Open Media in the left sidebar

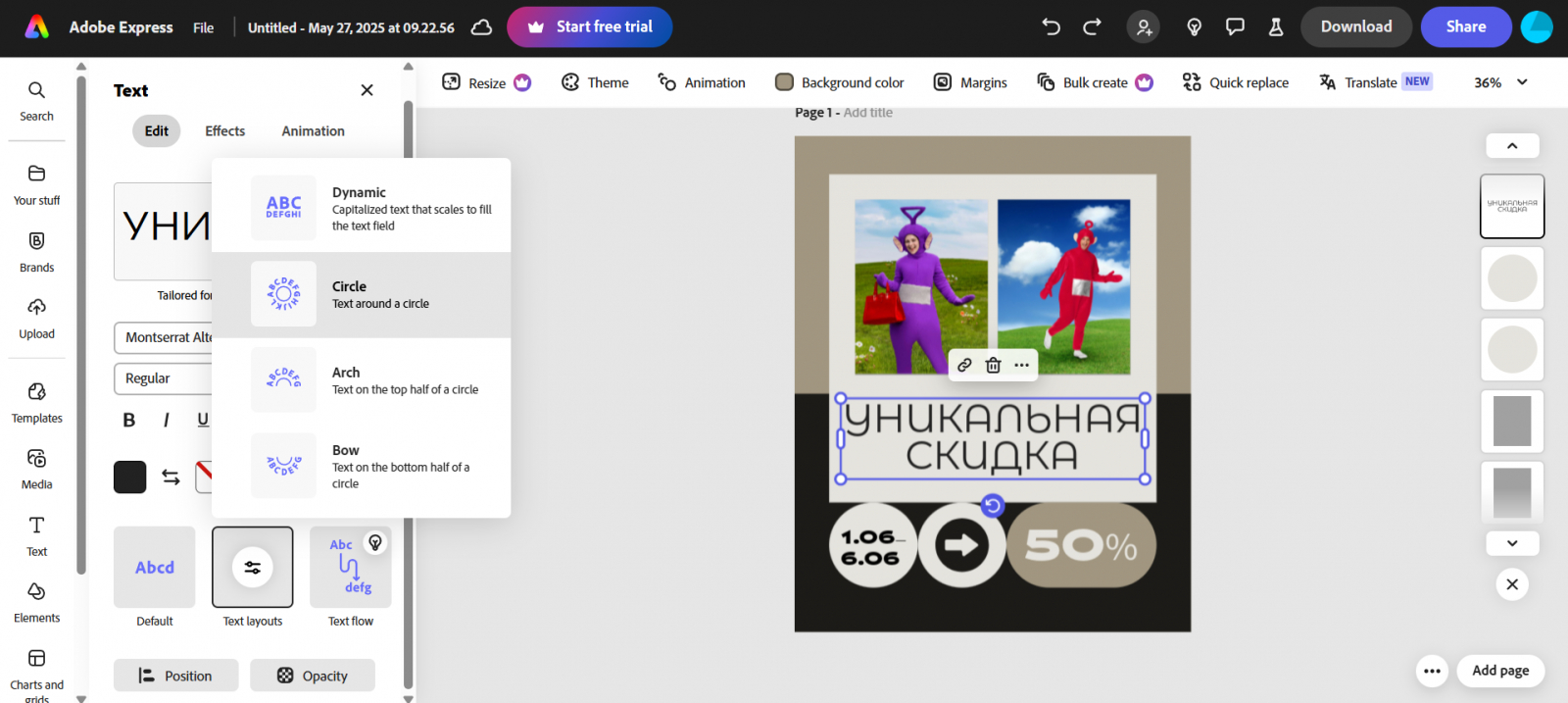pos(36,469)
